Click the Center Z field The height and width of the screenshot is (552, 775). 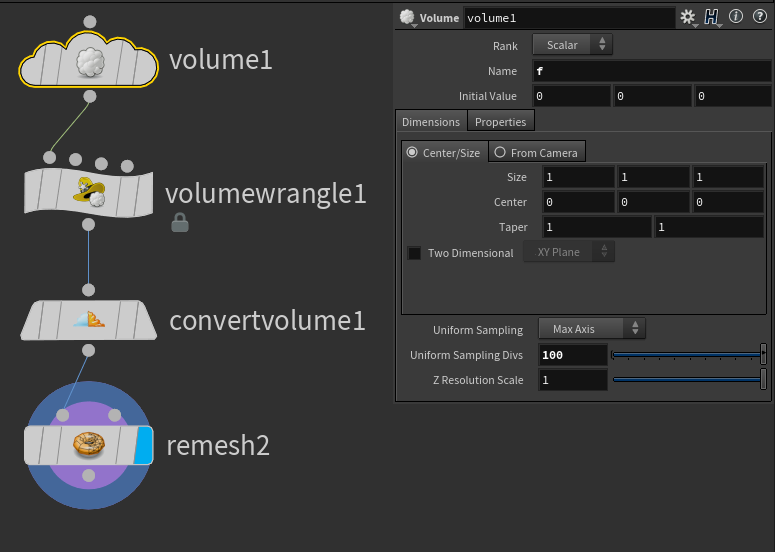728,202
